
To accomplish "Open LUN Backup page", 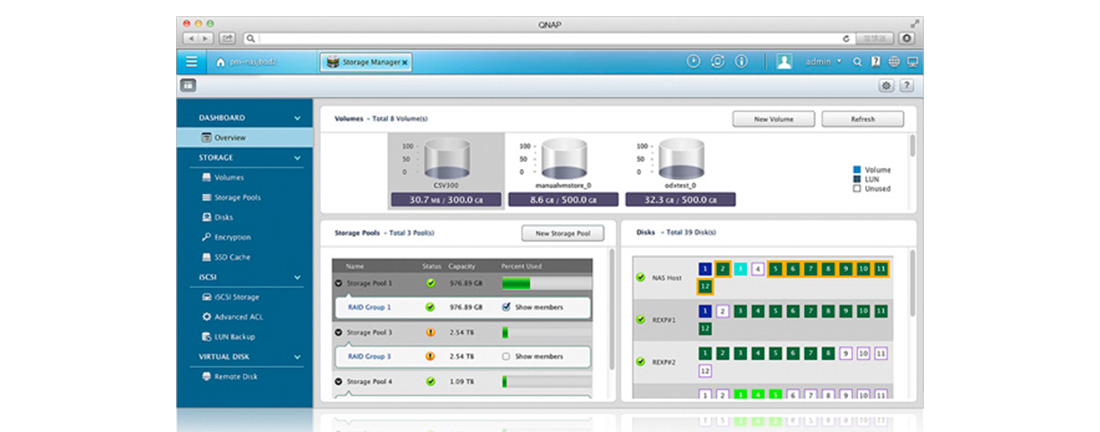I will (x=234, y=337).
